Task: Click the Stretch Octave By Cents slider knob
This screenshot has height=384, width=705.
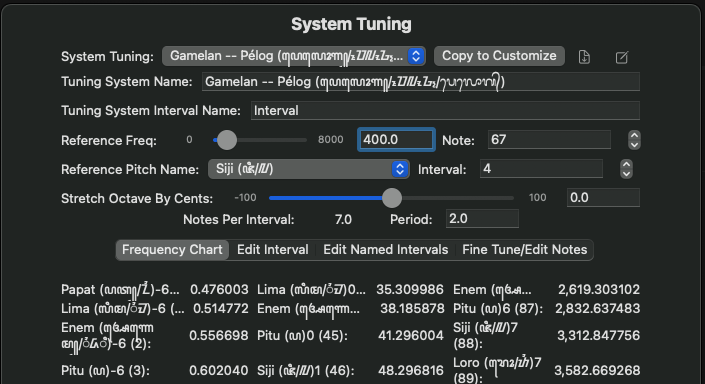Action: click(392, 198)
